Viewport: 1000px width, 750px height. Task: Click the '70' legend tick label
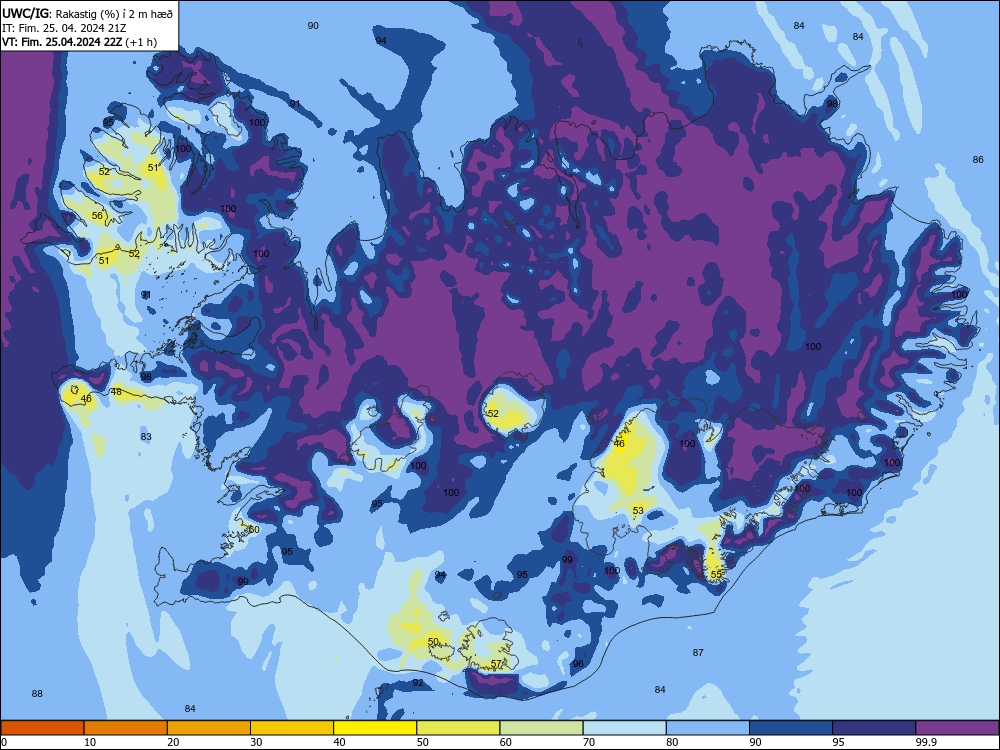(x=589, y=742)
